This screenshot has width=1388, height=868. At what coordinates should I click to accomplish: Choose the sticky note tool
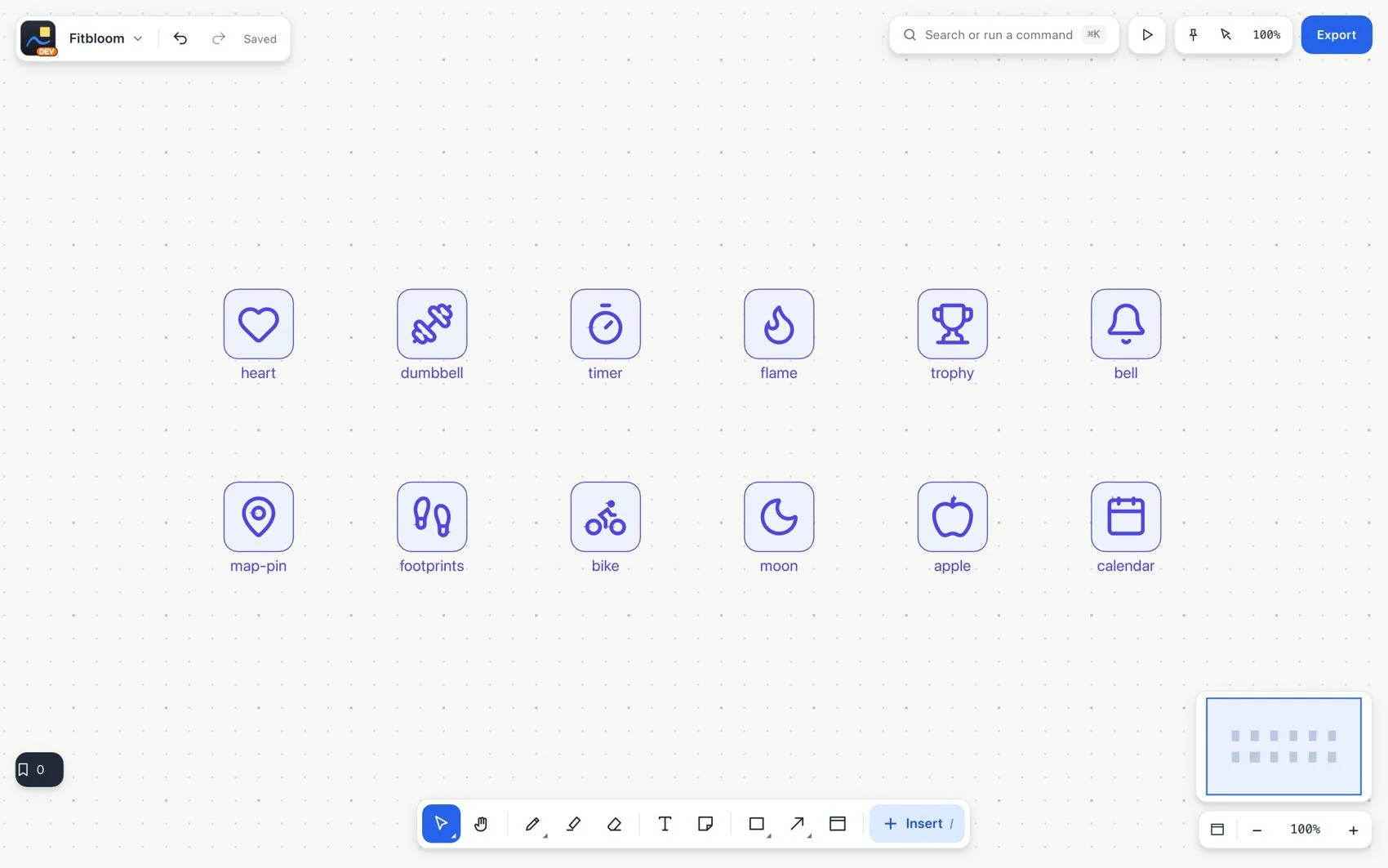tap(705, 824)
